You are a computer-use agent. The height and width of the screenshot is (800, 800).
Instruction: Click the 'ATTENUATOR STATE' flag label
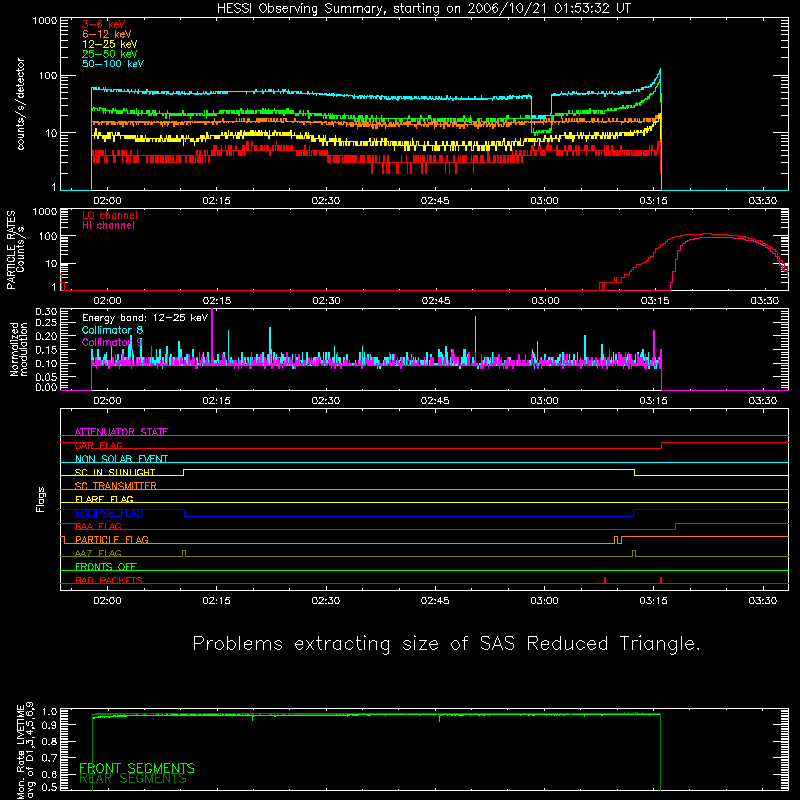coord(121,432)
